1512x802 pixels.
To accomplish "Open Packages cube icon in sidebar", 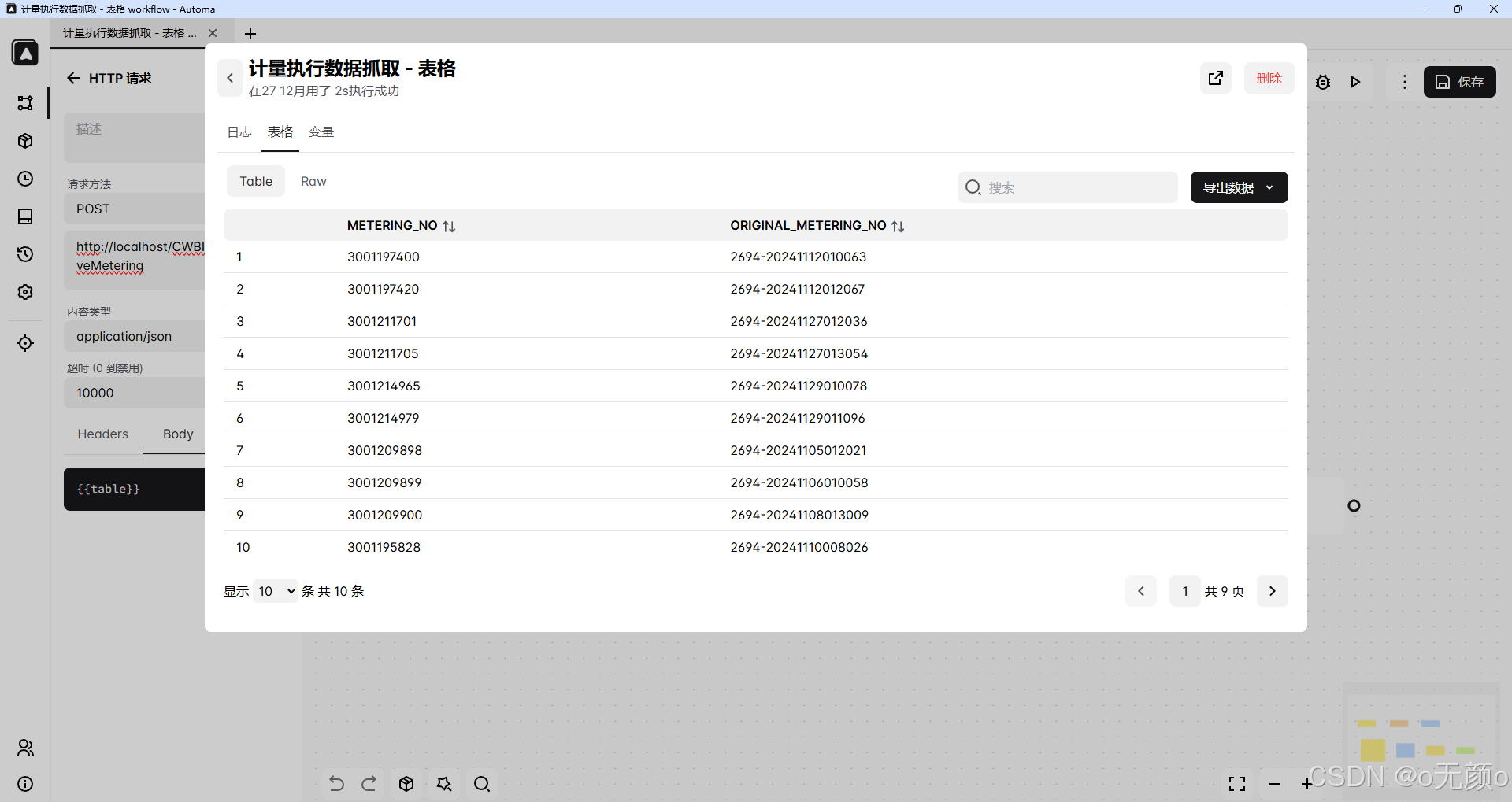I will (x=25, y=141).
